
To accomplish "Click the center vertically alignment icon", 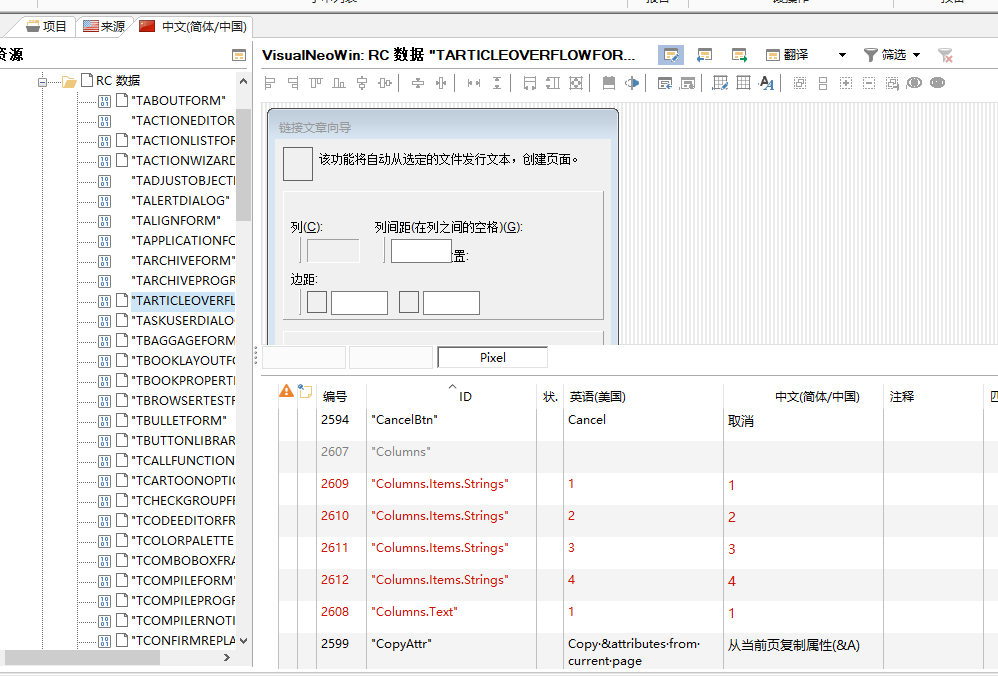I will (x=384, y=83).
